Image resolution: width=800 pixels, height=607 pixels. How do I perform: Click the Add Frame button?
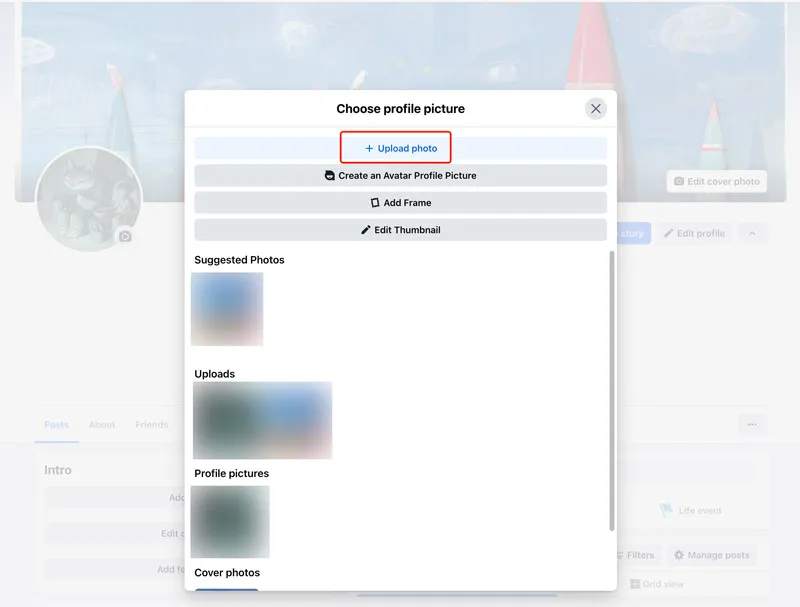(x=401, y=203)
